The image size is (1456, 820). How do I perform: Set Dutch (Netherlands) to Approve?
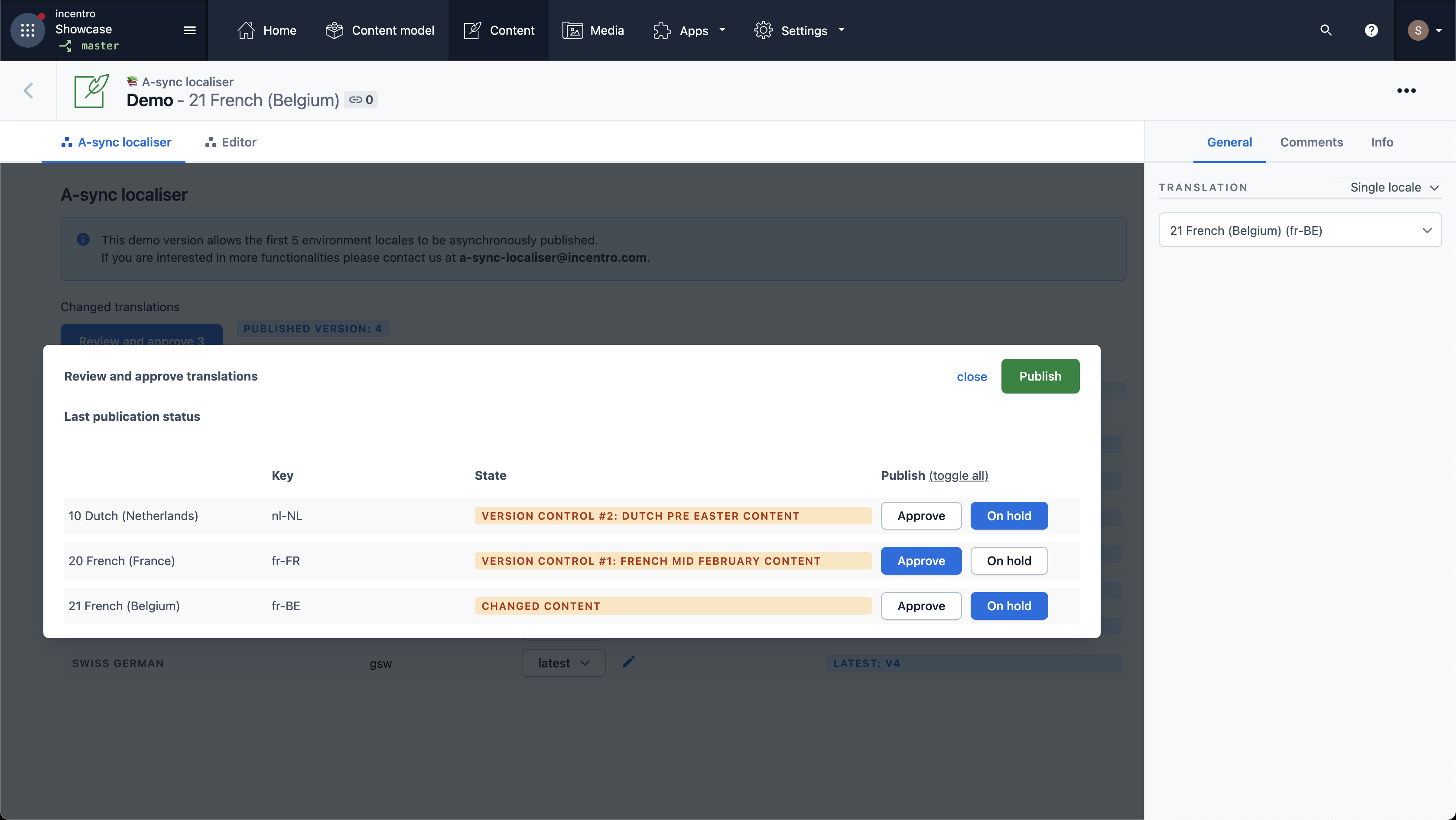[921, 515]
